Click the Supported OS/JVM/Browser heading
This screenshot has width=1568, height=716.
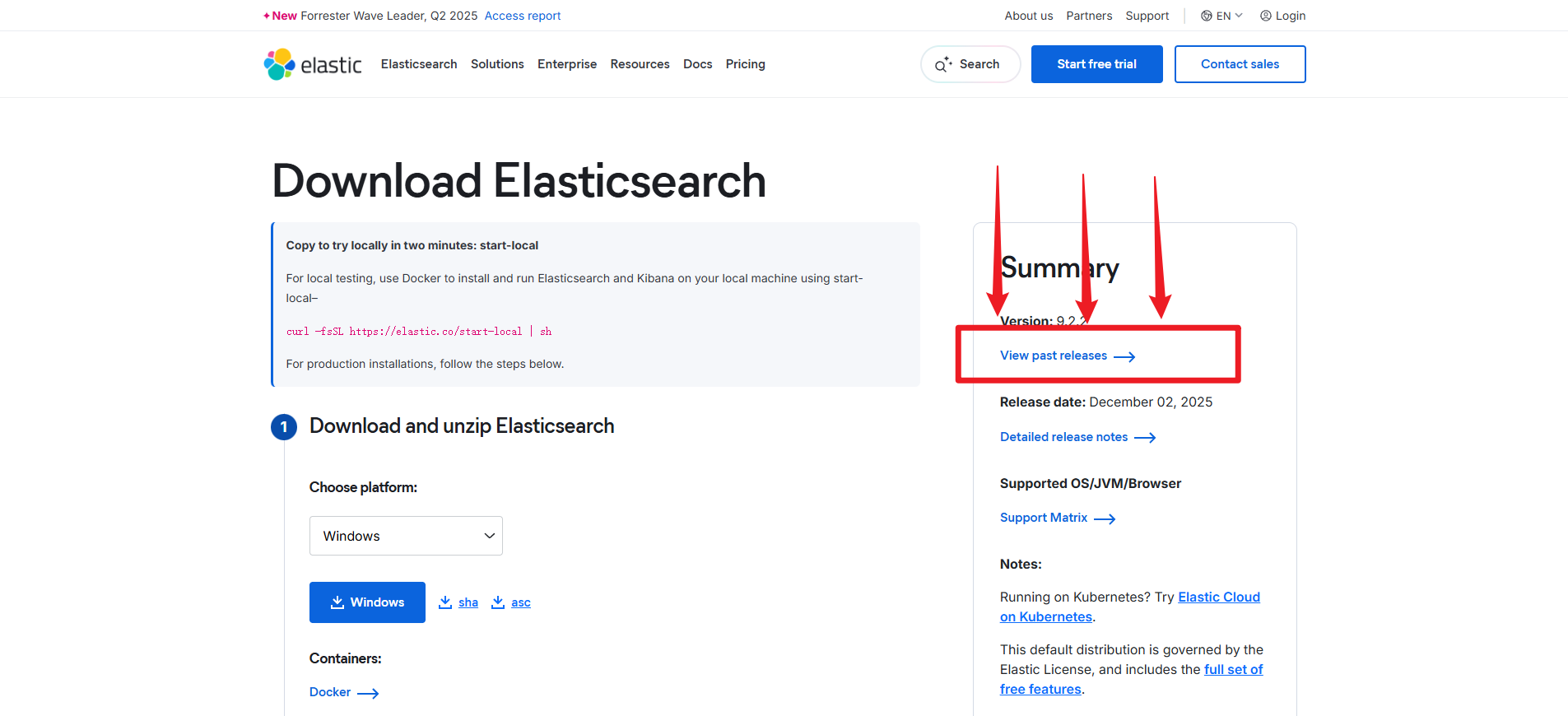tap(1091, 483)
